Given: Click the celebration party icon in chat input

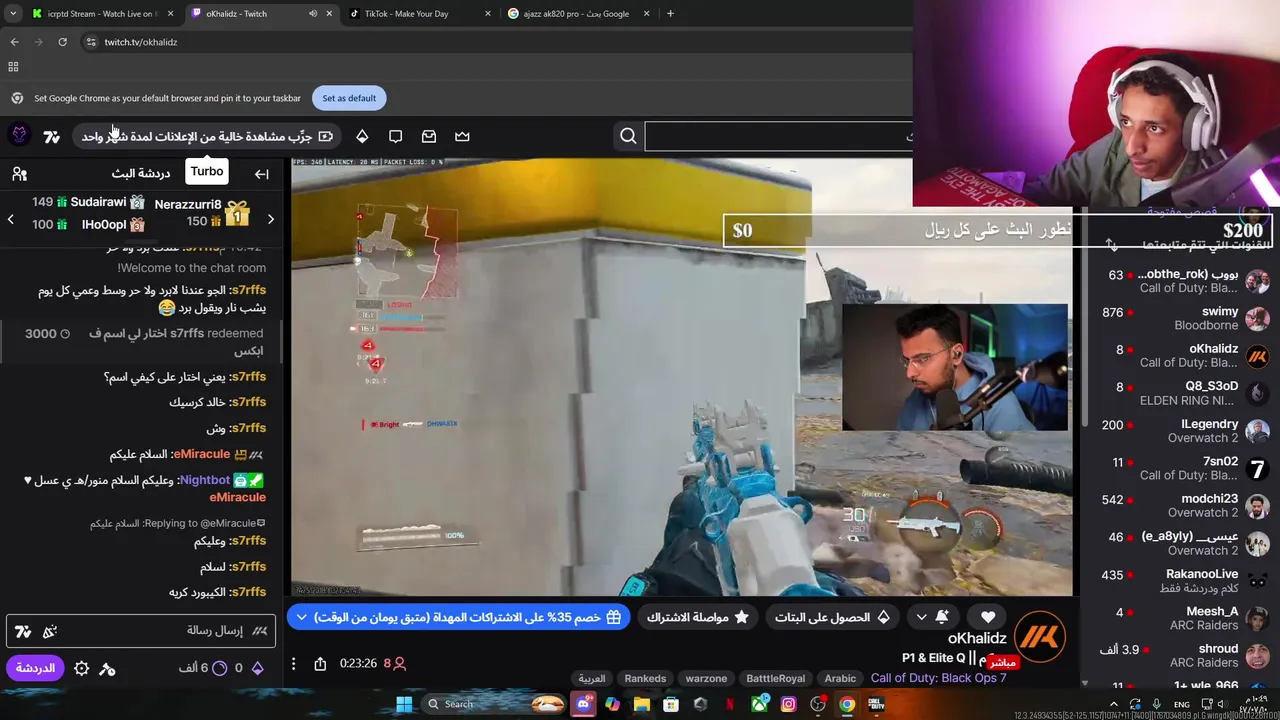Looking at the screenshot, I should (x=50, y=631).
